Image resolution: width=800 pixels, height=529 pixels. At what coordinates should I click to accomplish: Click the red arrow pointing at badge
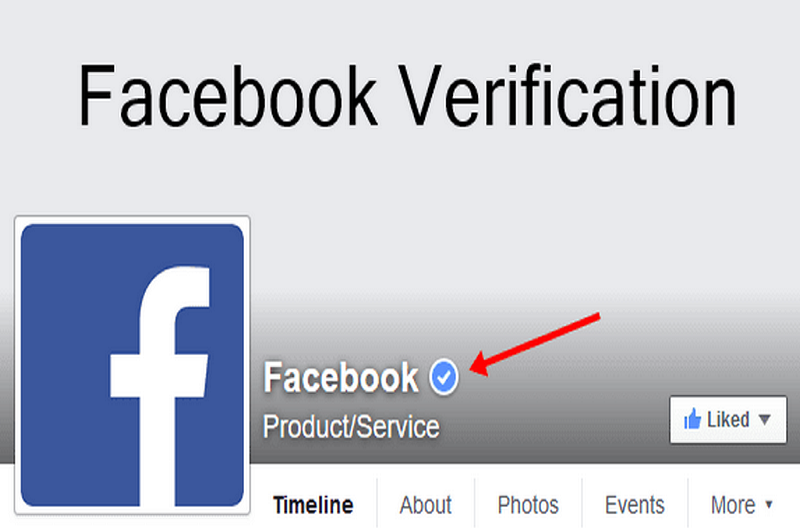(534, 345)
